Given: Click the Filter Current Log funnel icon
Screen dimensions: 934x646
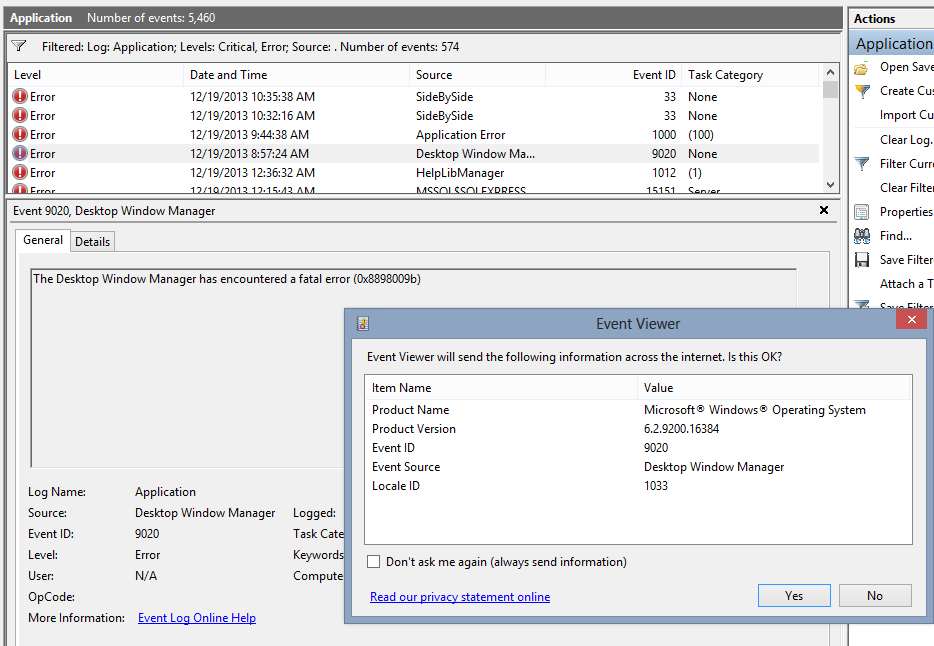Looking at the screenshot, I should [862, 164].
